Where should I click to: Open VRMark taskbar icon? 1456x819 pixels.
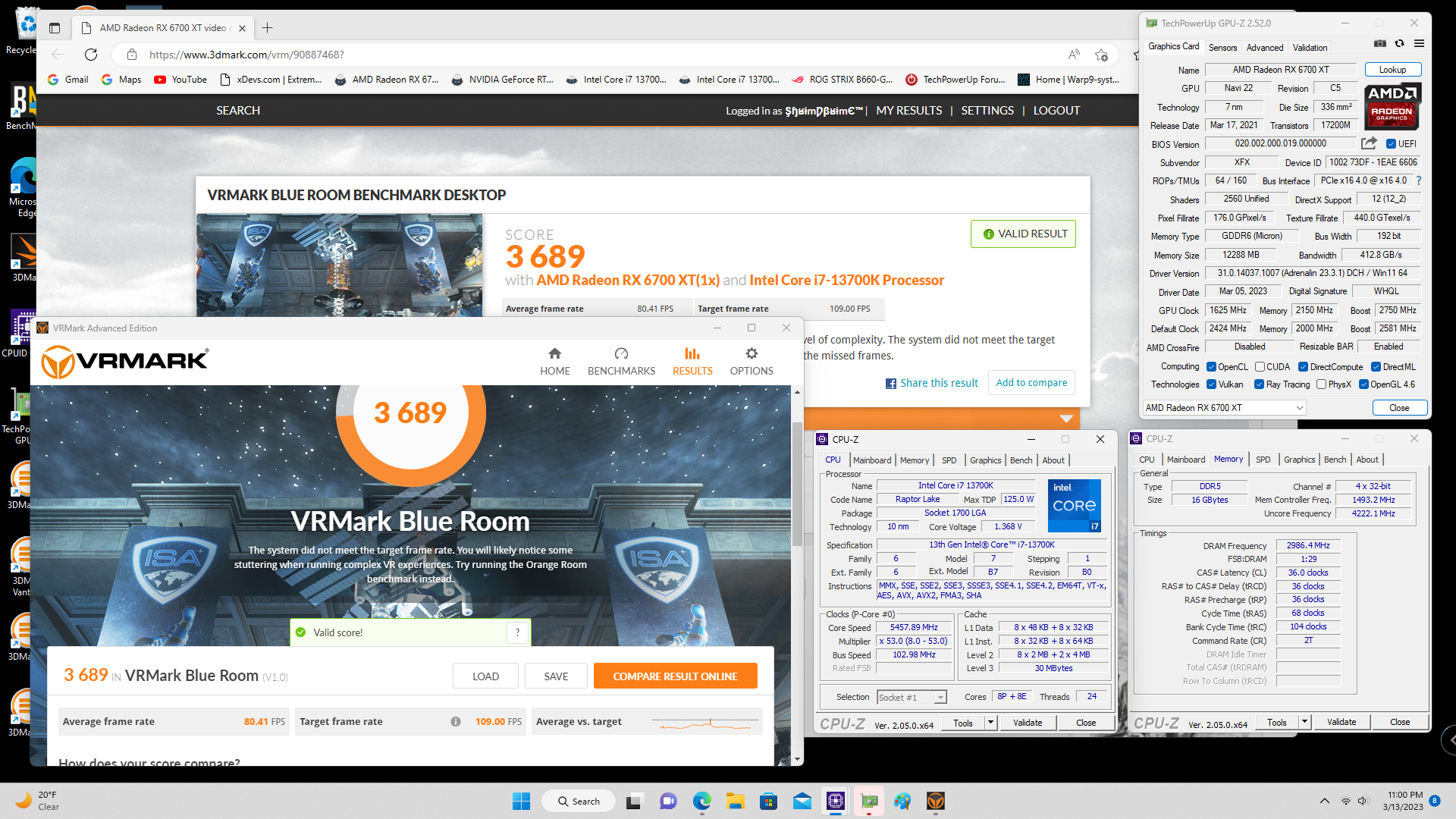click(x=935, y=802)
